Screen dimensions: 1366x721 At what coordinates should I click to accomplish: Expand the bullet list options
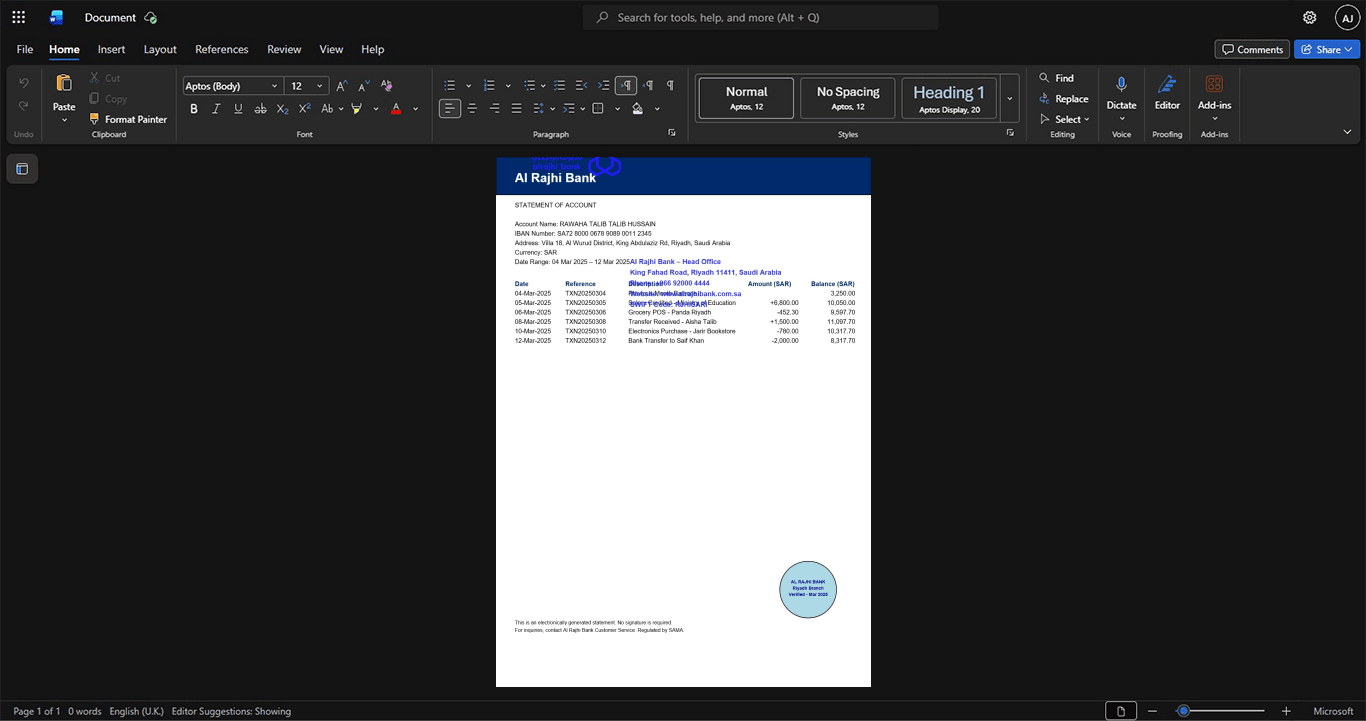[x=468, y=86]
